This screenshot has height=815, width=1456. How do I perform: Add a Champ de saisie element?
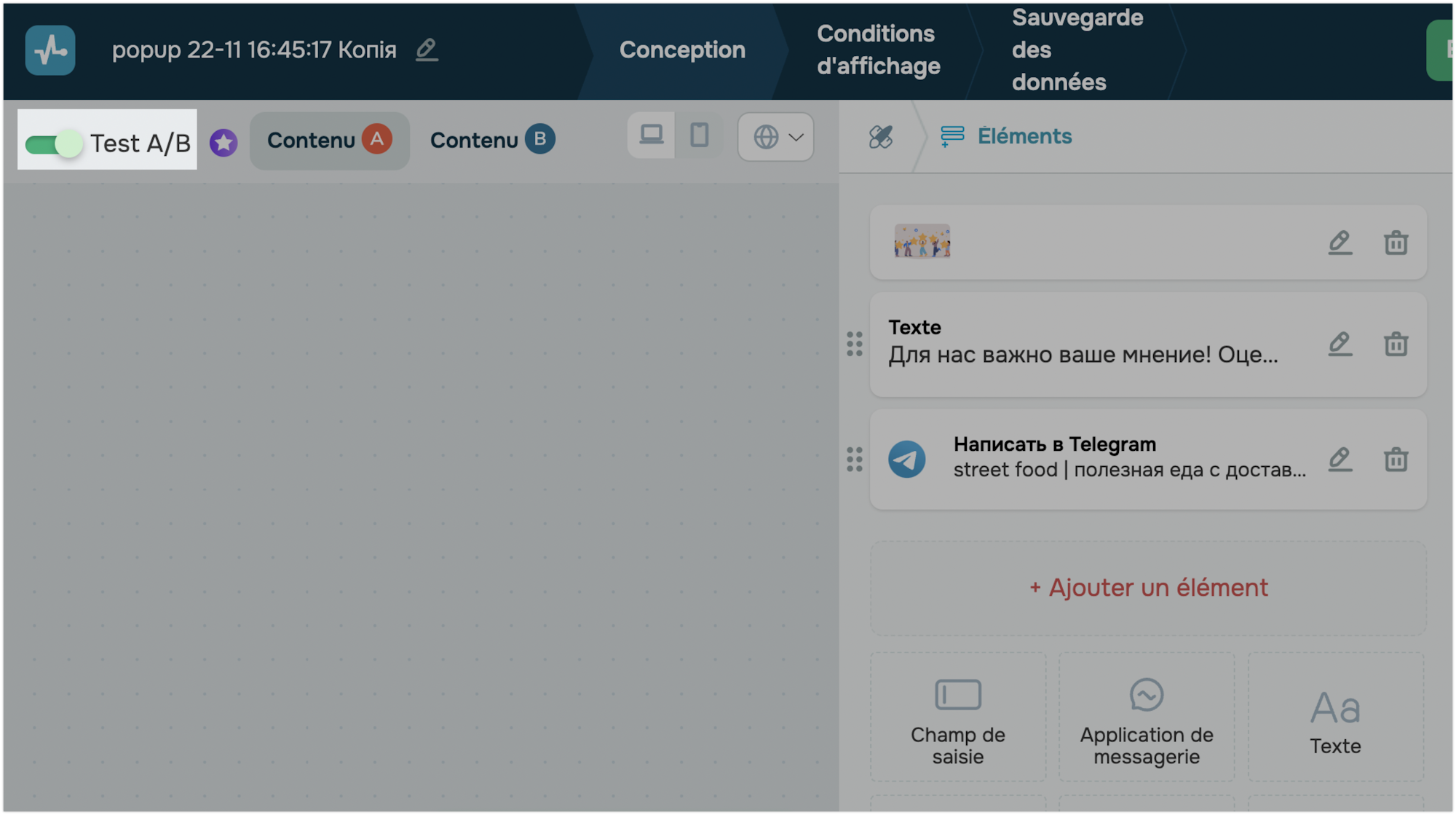[957, 717]
